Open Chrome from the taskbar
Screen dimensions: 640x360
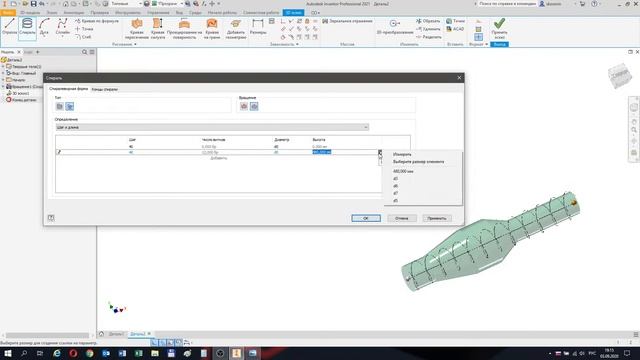tap(89, 353)
